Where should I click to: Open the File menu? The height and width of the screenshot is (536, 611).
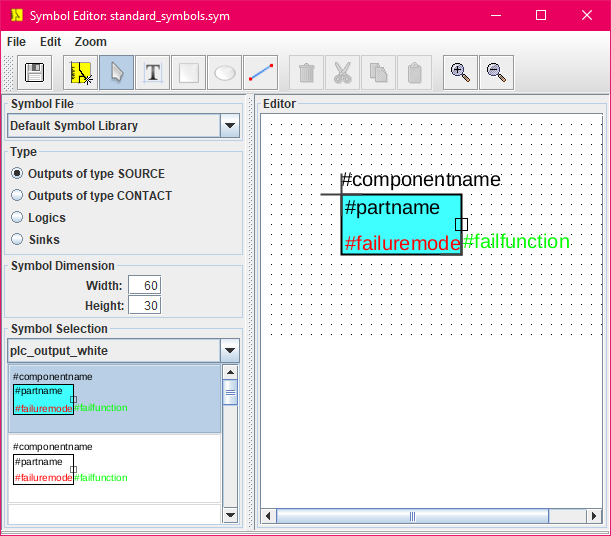click(16, 42)
